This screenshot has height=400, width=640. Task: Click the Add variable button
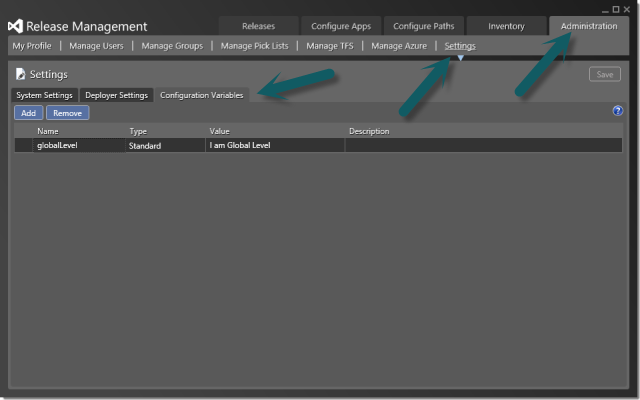[29, 113]
